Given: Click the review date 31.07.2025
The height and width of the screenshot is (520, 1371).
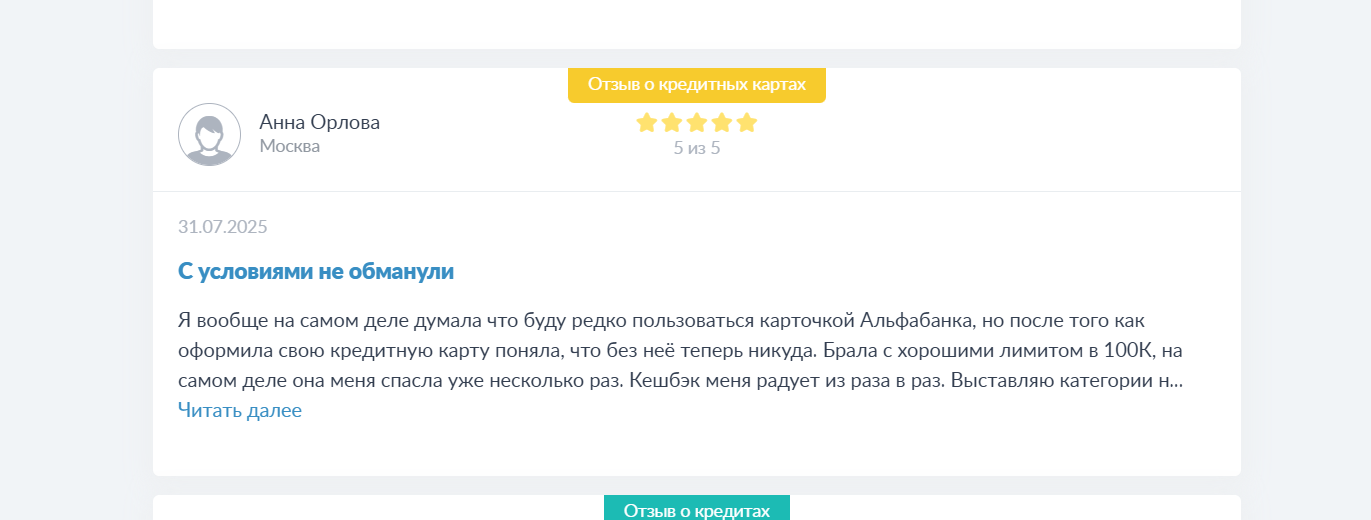Looking at the screenshot, I should [223, 226].
